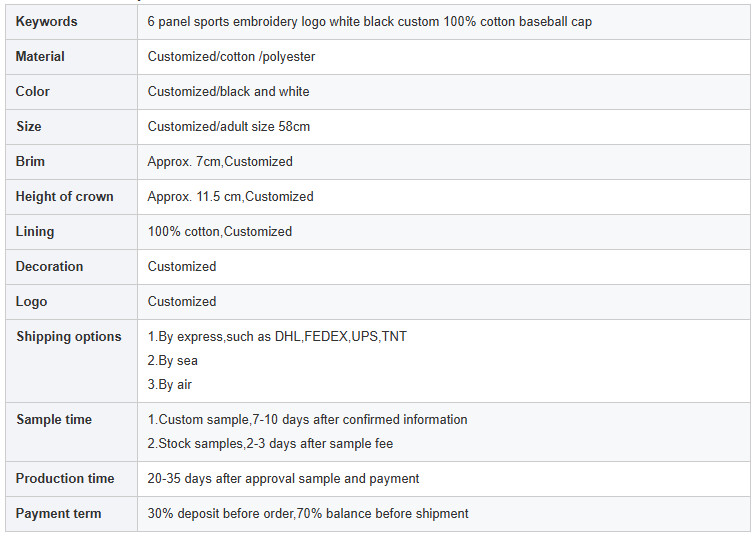Click the Brim row label
This screenshot has width=756, height=537.
pyautogui.click(x=30, y=162)
